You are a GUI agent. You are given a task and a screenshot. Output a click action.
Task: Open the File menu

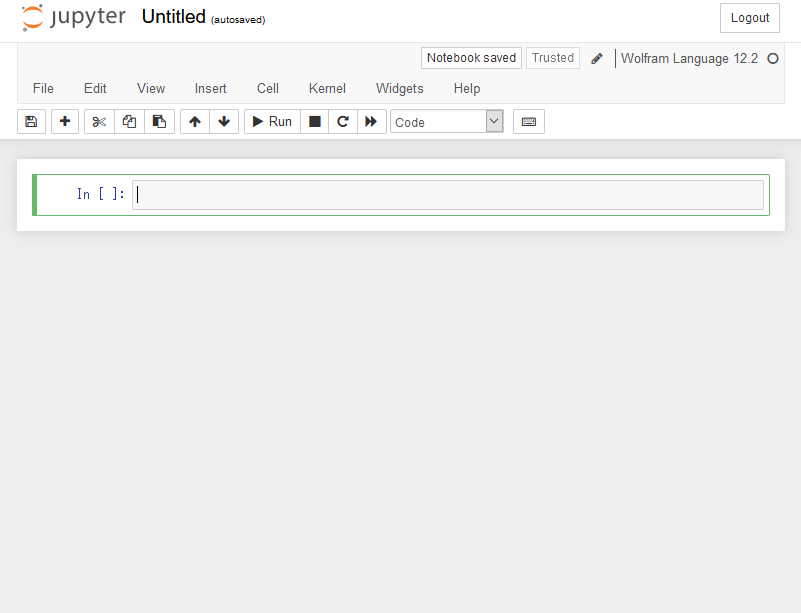click(43, 88)
